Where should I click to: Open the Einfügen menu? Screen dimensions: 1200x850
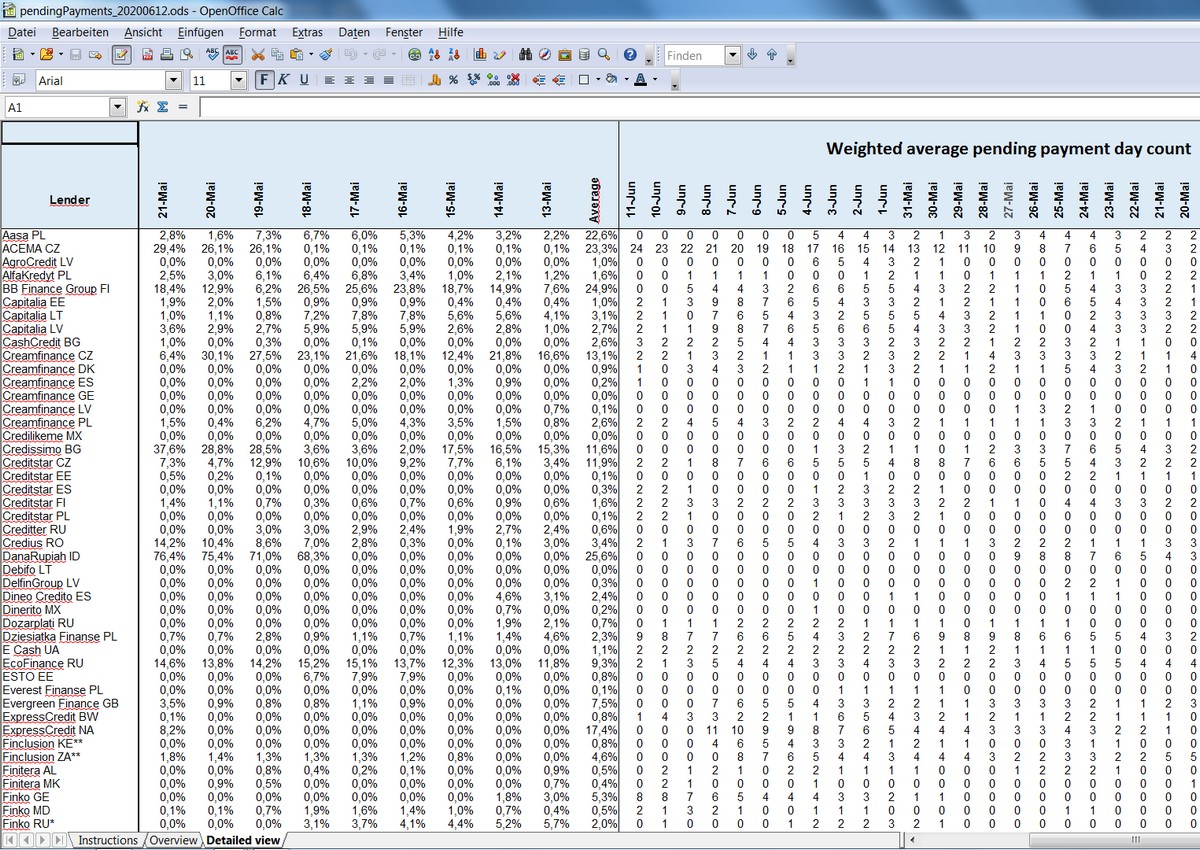tap(201, 32)
